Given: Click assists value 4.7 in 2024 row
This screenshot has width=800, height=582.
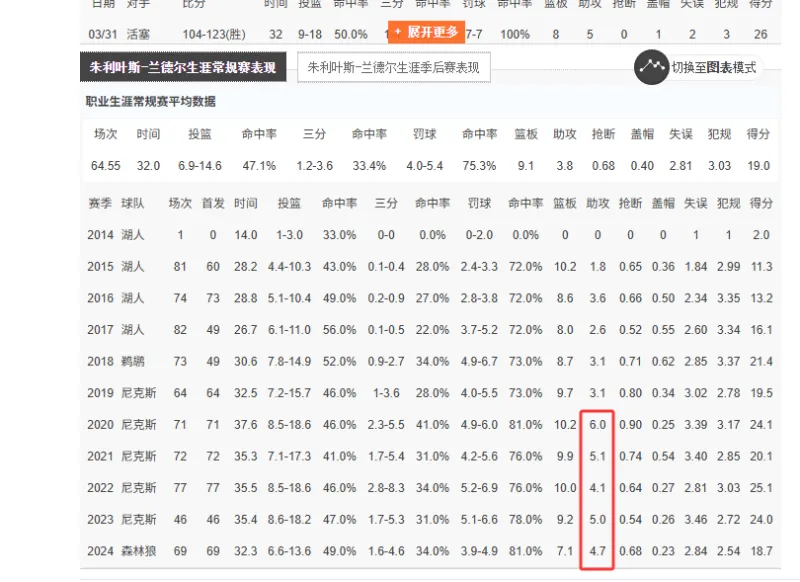Looking at the screenshot, I should (x=597, y=551).
